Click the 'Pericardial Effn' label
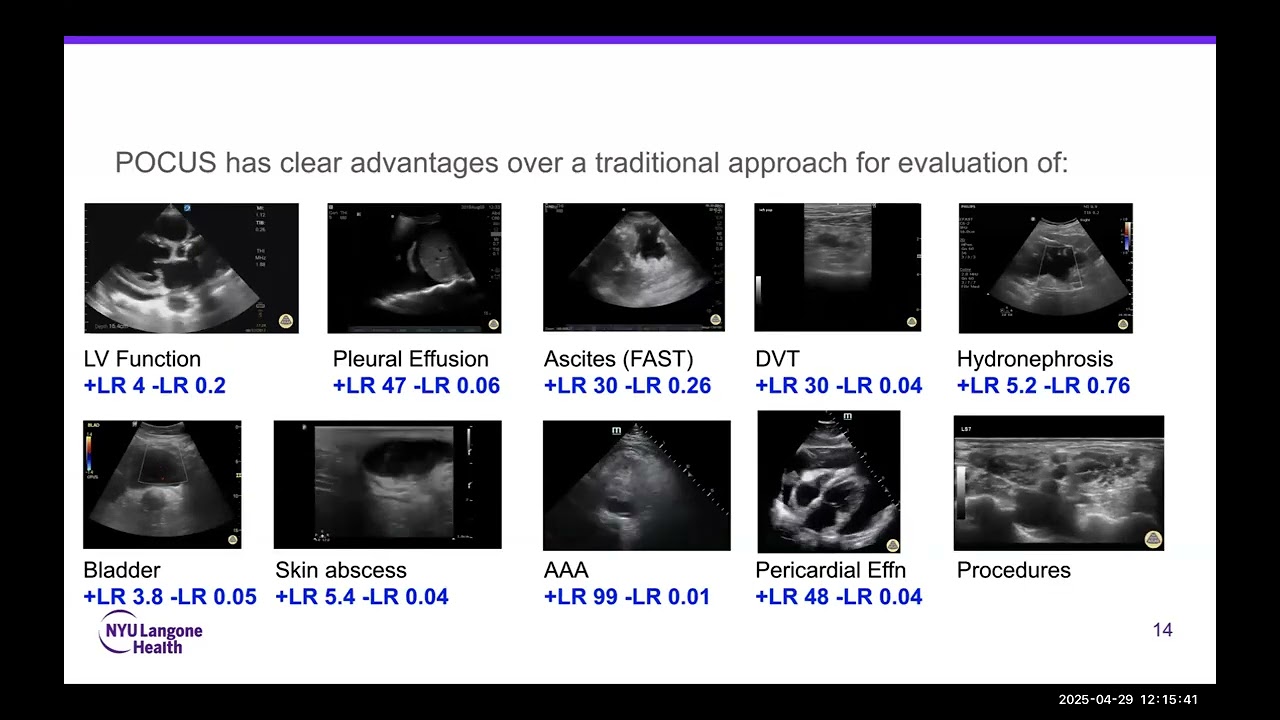The height and width of the screenshot is (720, 1280). 830,570
